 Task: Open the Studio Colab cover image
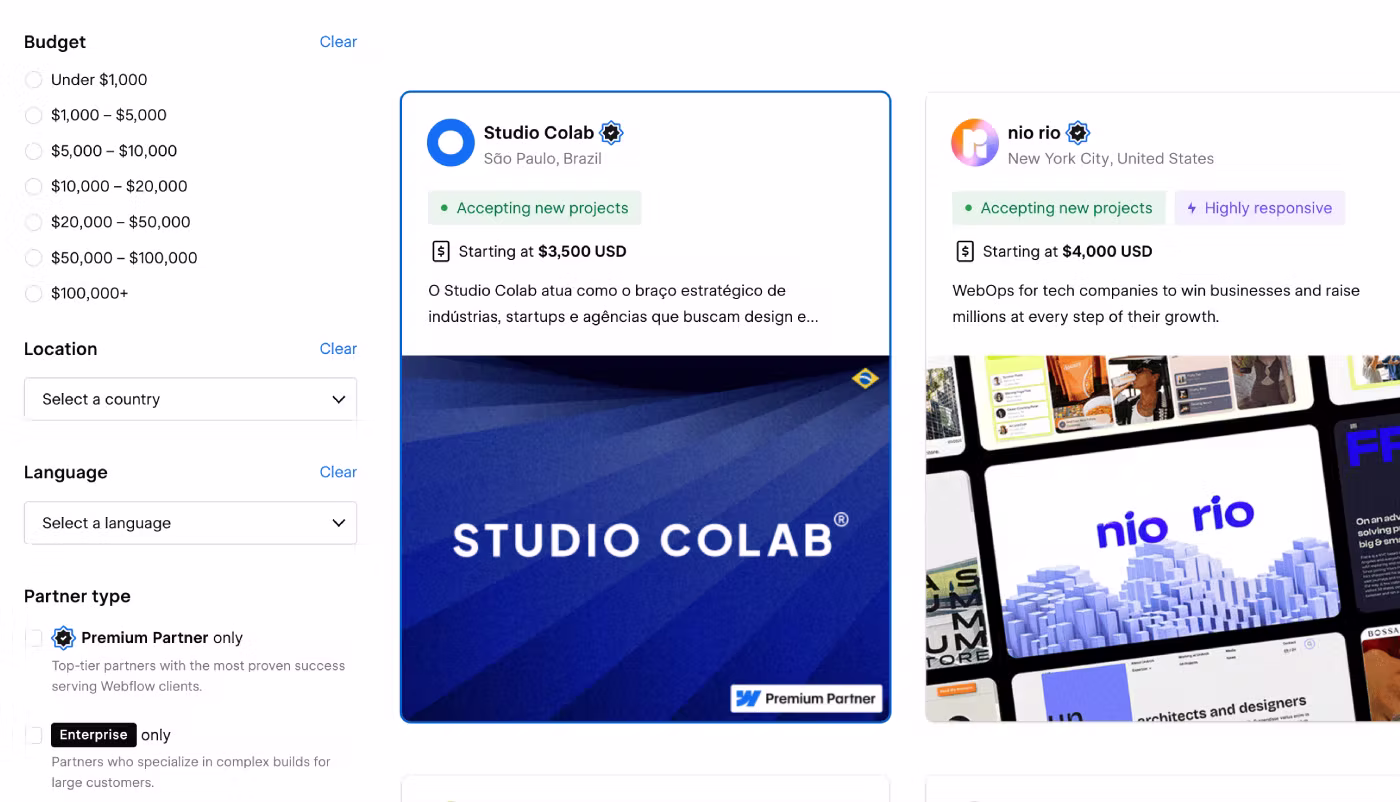pyautogui.click(x=645, y=538)
